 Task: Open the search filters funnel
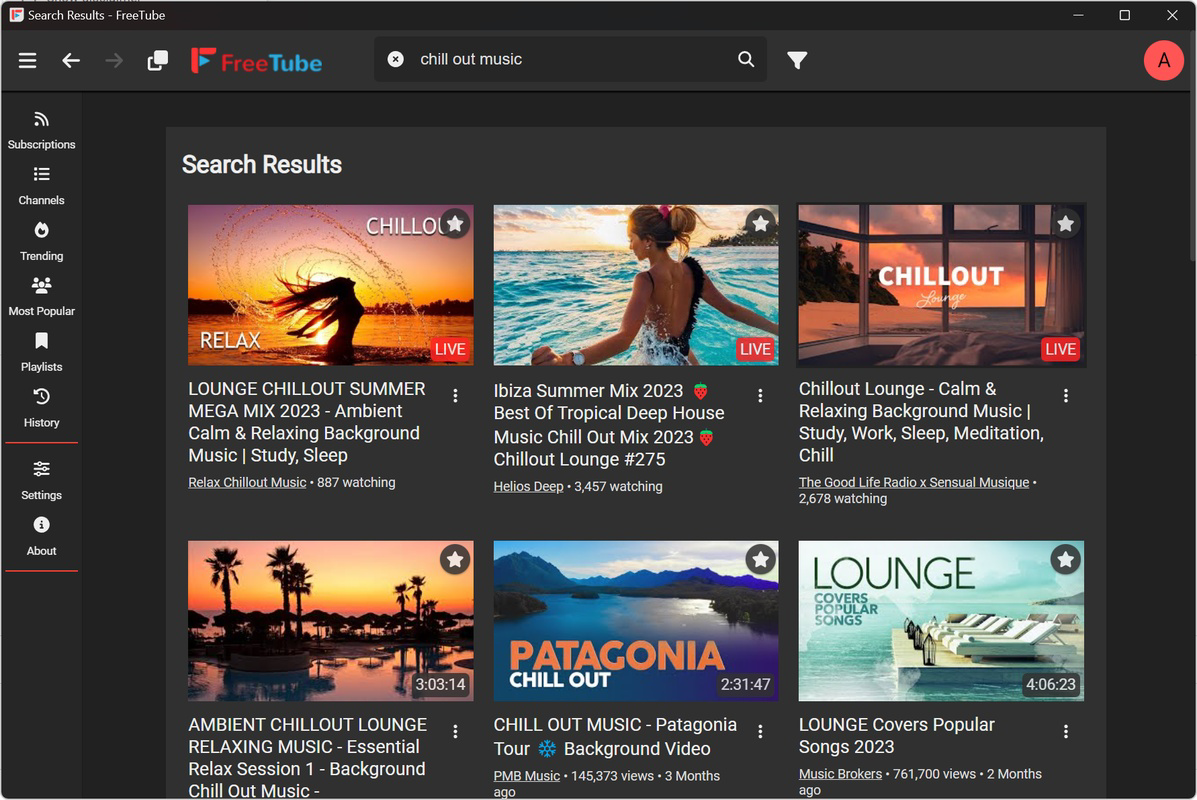click(x=797, y=60)
